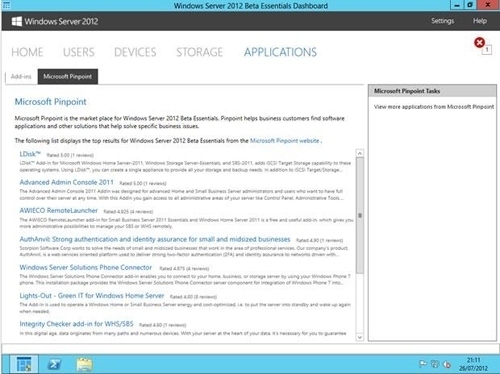The image size is (500, 374).
Task: Click the red critical alert icon
Action: [x=479, y=43]
